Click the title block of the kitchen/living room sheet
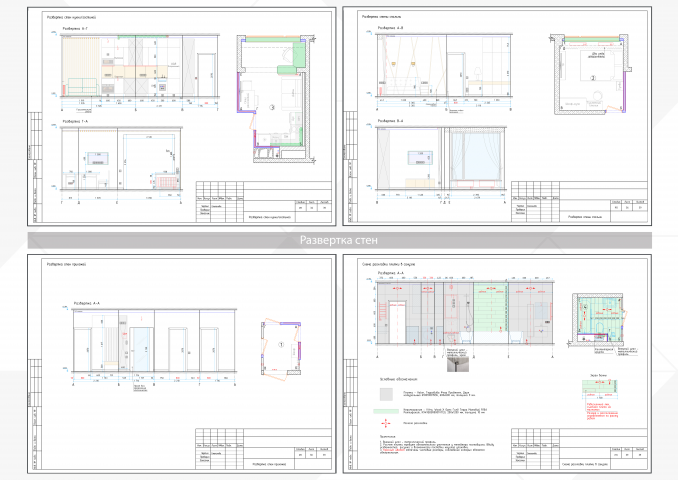 [x=264, y=202]
